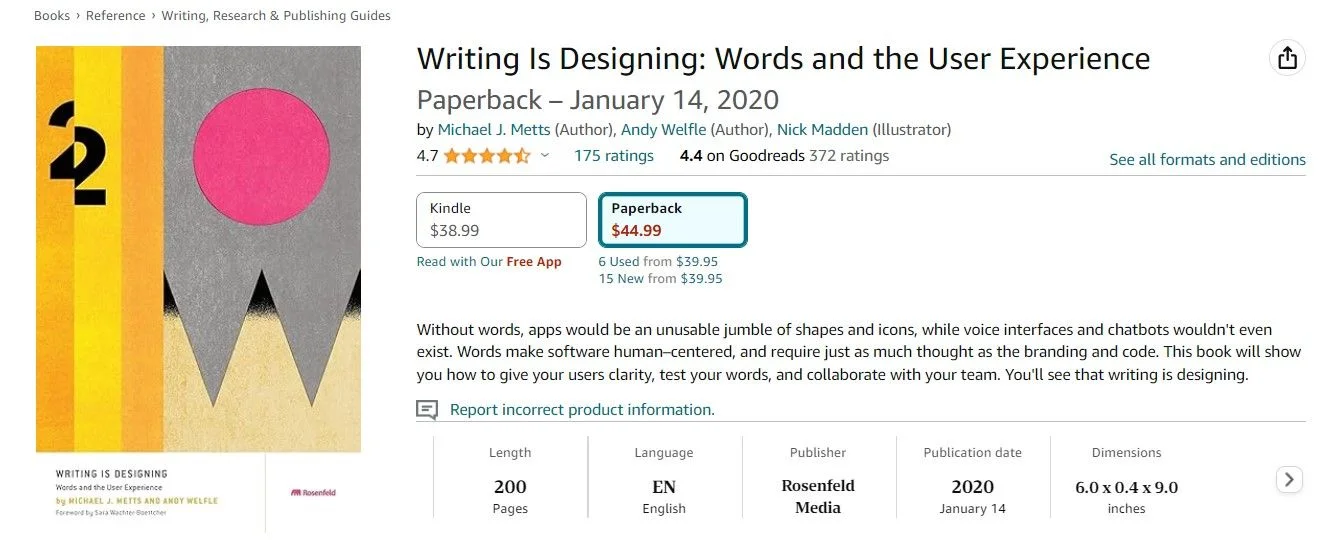
Task: Select the Kindle format option
Action: [501, 220]
